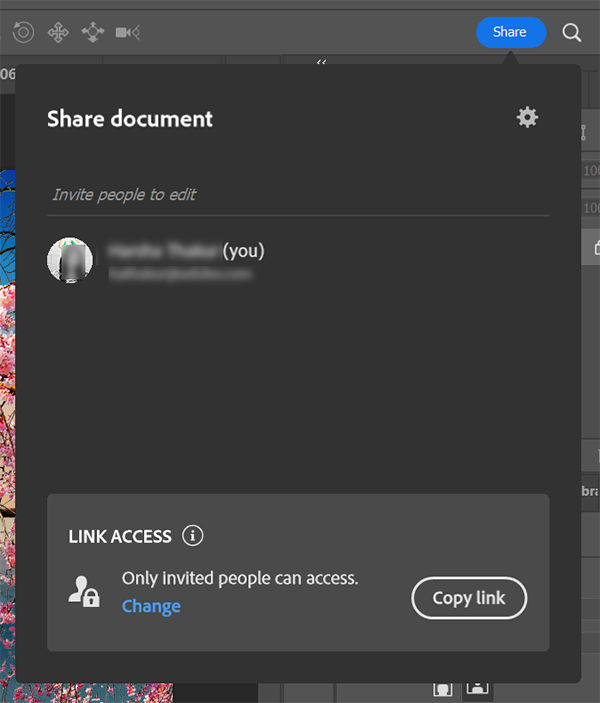The height and width of the screenshot is (703, 600).
Task: Click the "(you)" label next to name
Action: pyautogui.click(x=243, y=251)
